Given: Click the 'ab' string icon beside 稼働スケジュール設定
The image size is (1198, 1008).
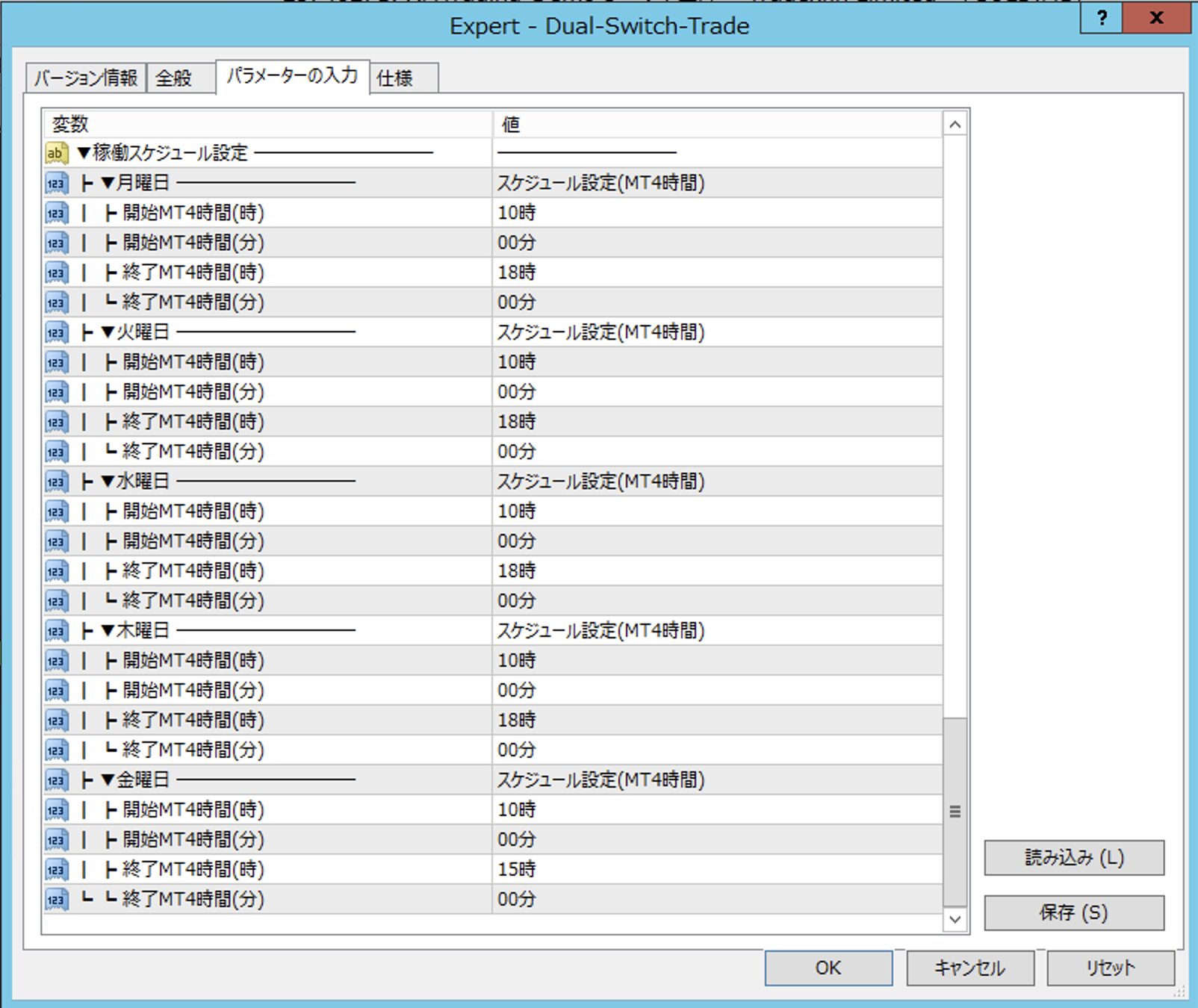Looking at the screenshot, I should click(56, 153).
